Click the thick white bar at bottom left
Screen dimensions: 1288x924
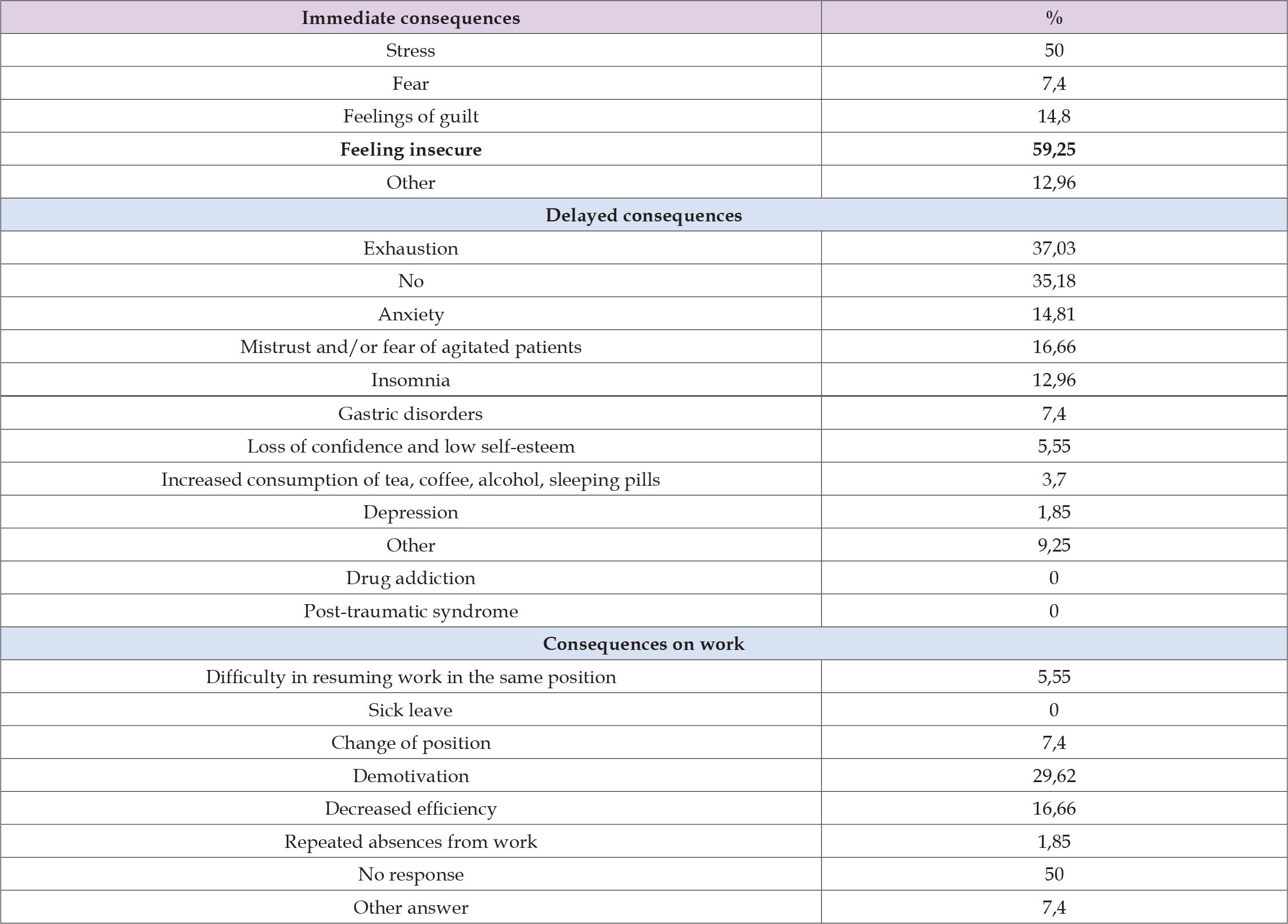315,819
